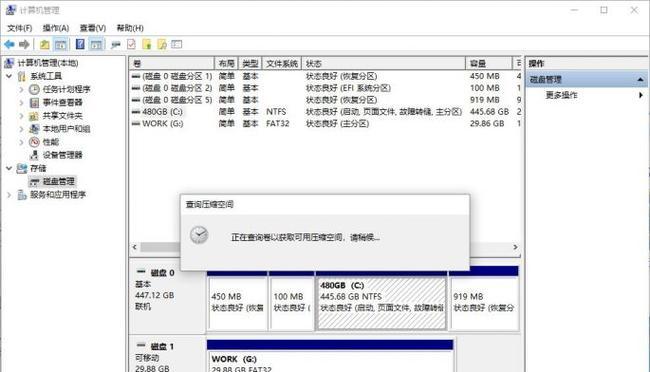This screenshot has width=650, height=372.
Task: Click the Forward arrow toolbar icon
Action: 24,44
